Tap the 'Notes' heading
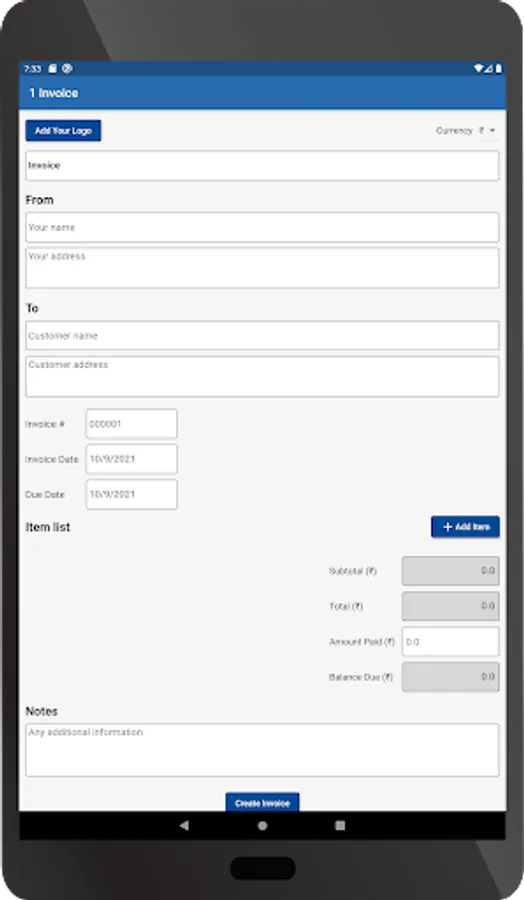 pyautogui.click(x=41, y=711)
